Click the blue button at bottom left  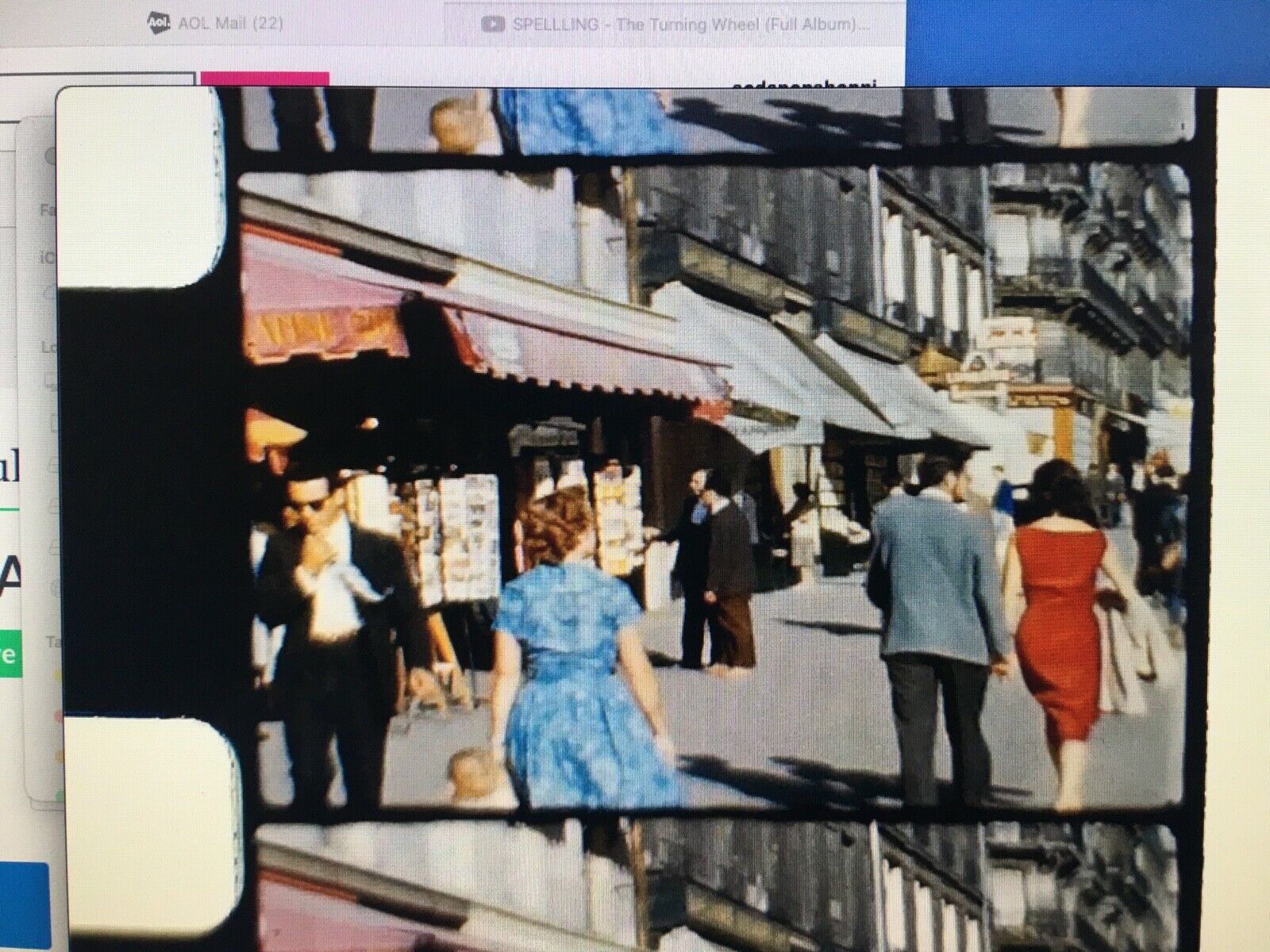25,905
